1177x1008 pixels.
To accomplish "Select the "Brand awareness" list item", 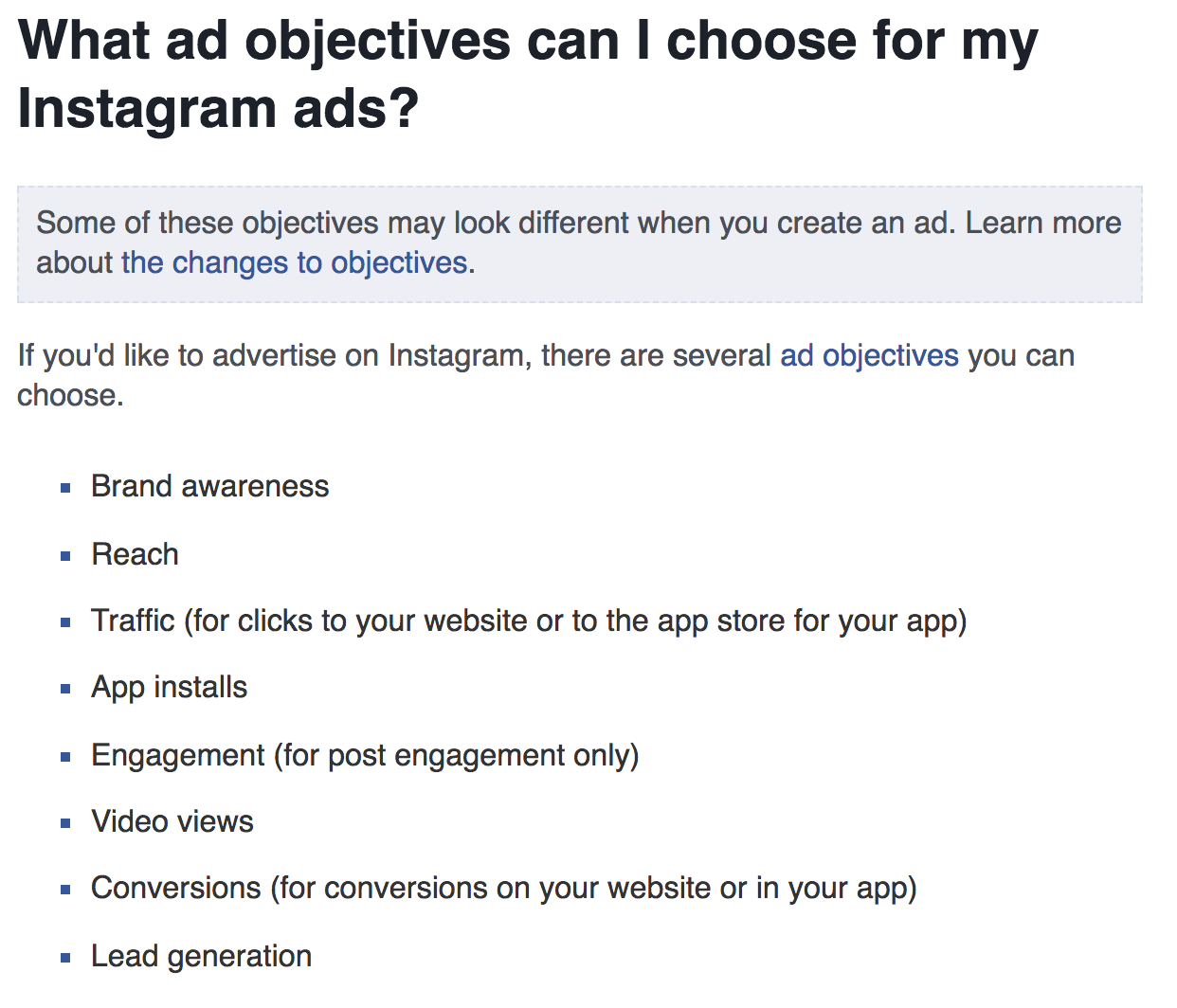I will point(210,486).
